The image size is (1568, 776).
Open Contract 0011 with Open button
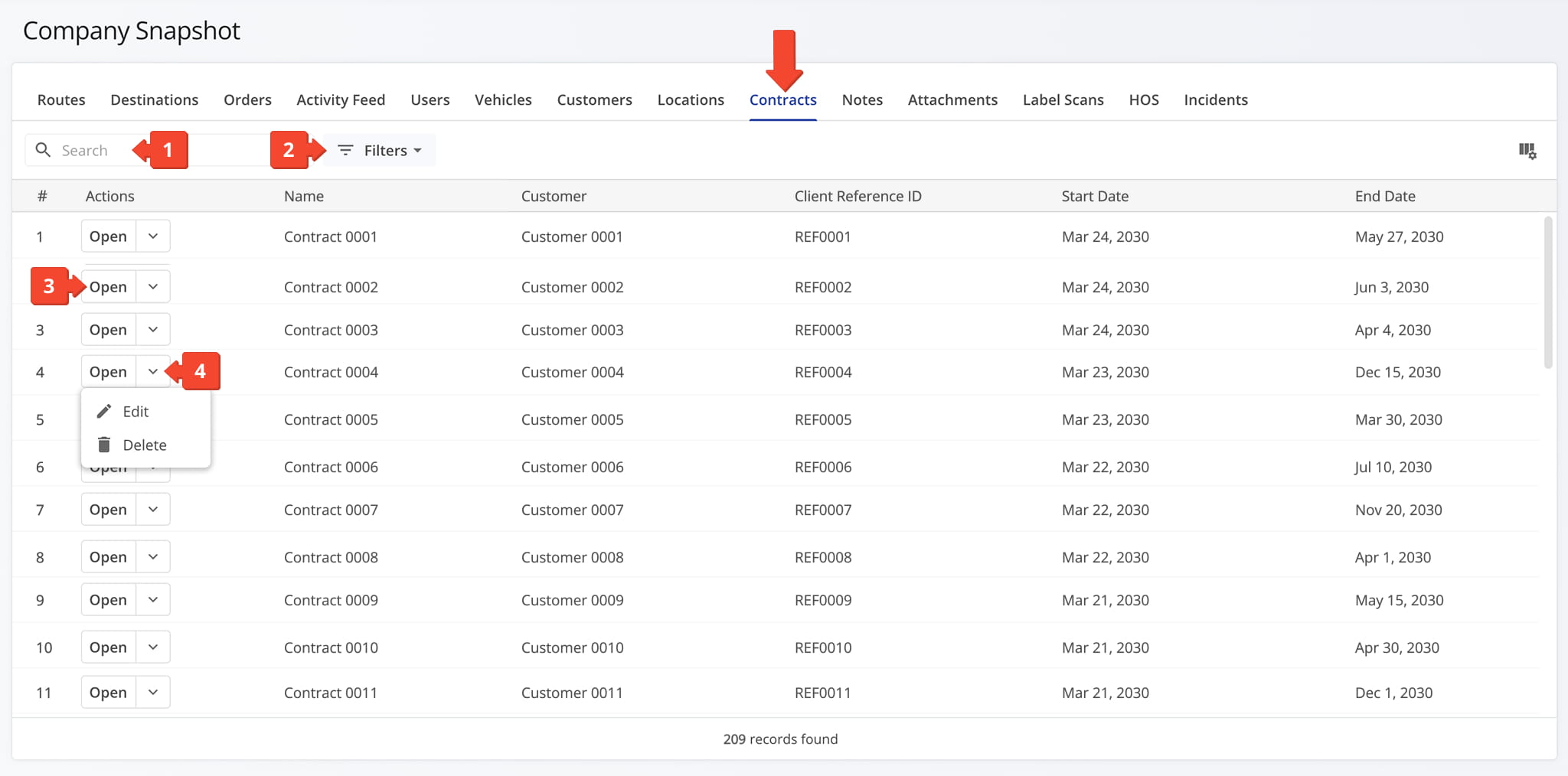[109, 692]
